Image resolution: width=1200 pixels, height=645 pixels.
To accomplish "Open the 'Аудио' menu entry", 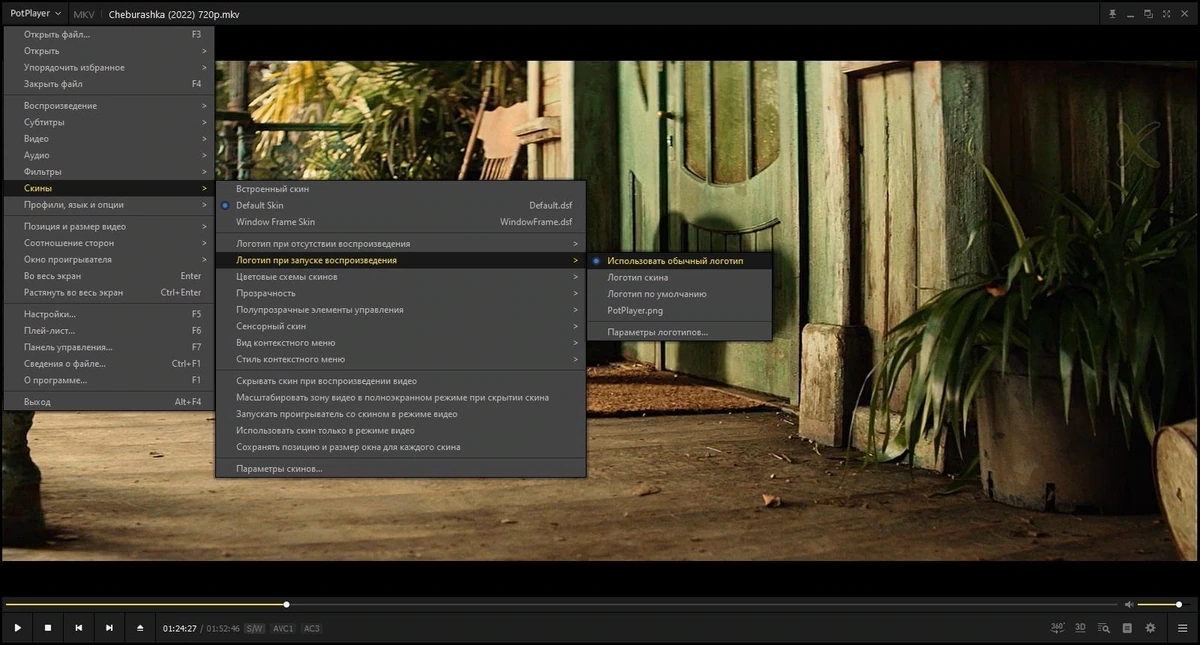I will [108, 155].
